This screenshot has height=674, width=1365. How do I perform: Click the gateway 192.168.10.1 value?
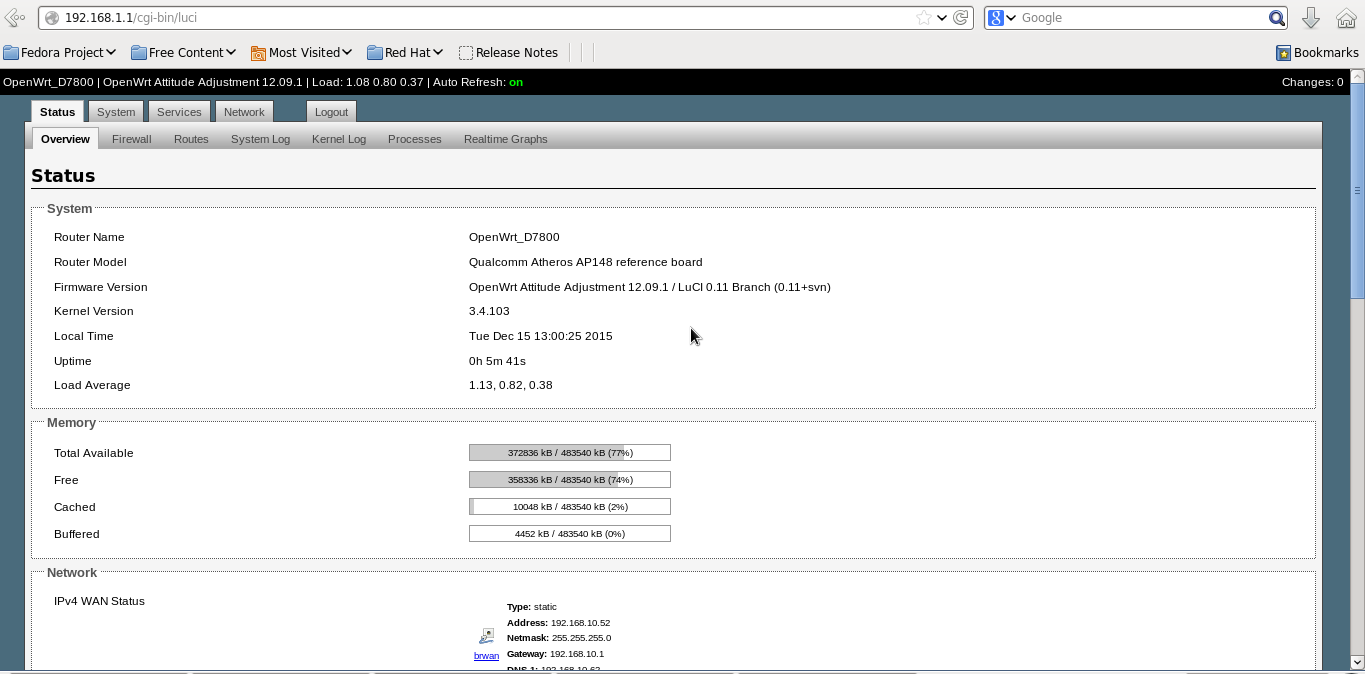[577, 654]
